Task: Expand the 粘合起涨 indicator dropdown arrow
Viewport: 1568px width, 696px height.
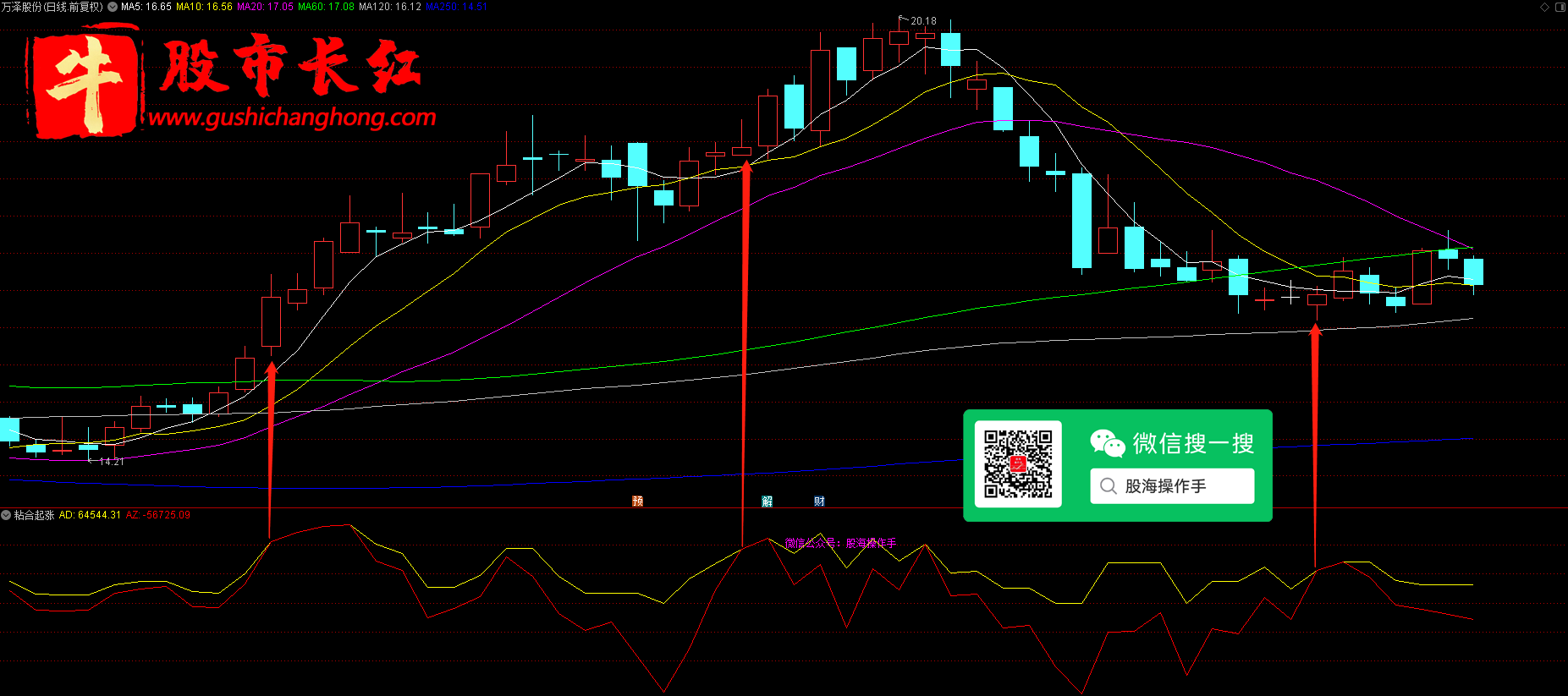Action: click(6, 515)
